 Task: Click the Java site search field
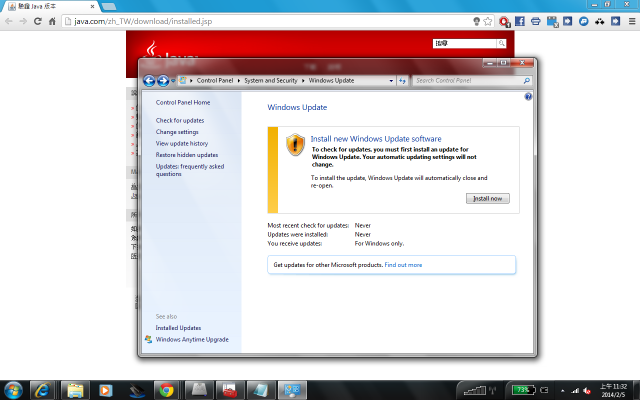pos(464,43)
